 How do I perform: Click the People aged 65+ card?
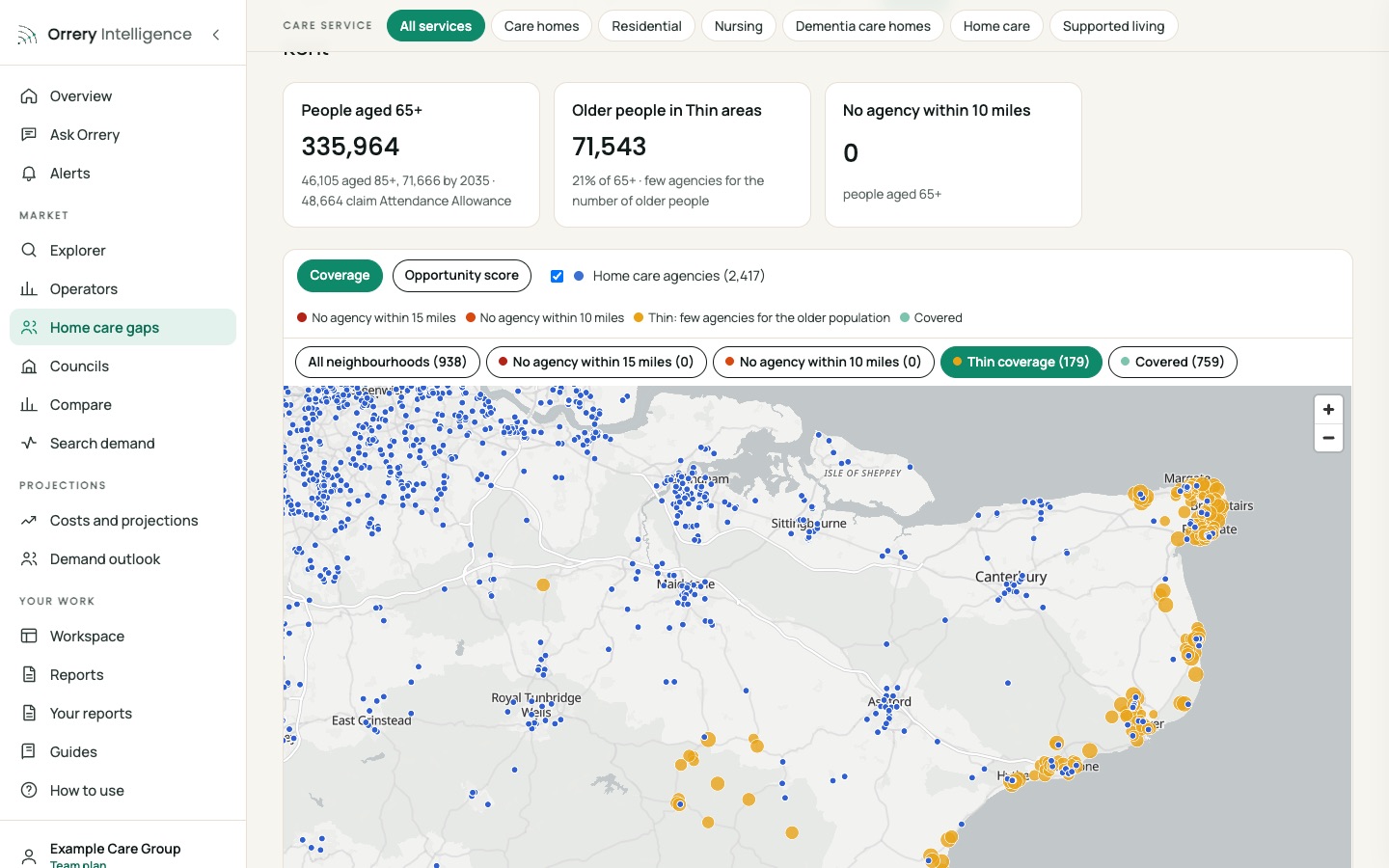tap(411, 155)
